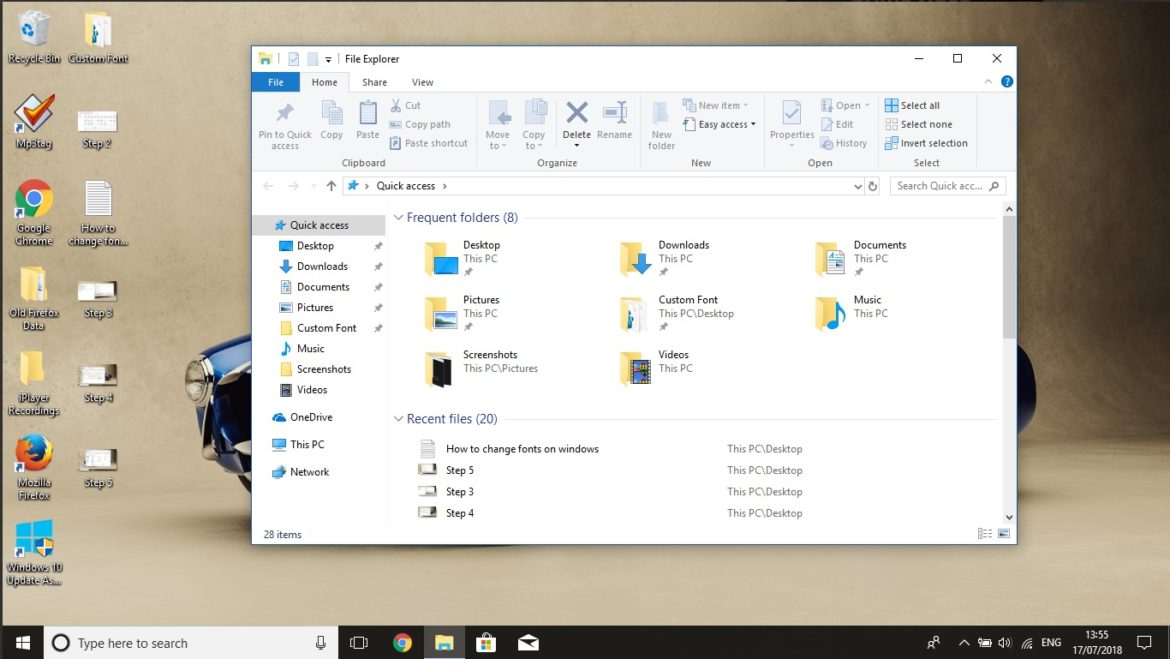Navigate up one folder level
1170x659 pixels.
pos(331,185)
